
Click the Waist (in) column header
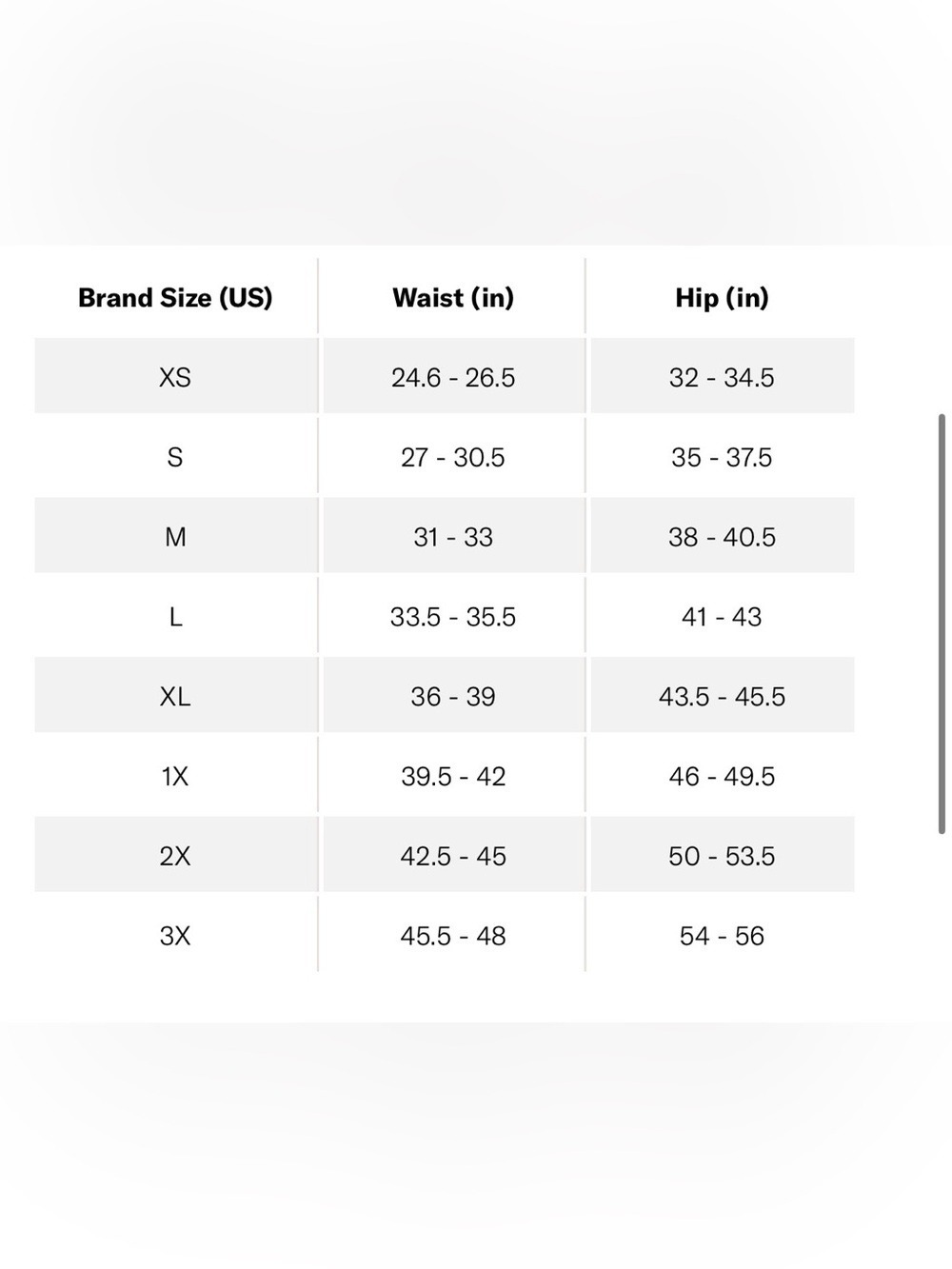click(x=453, y=298)
